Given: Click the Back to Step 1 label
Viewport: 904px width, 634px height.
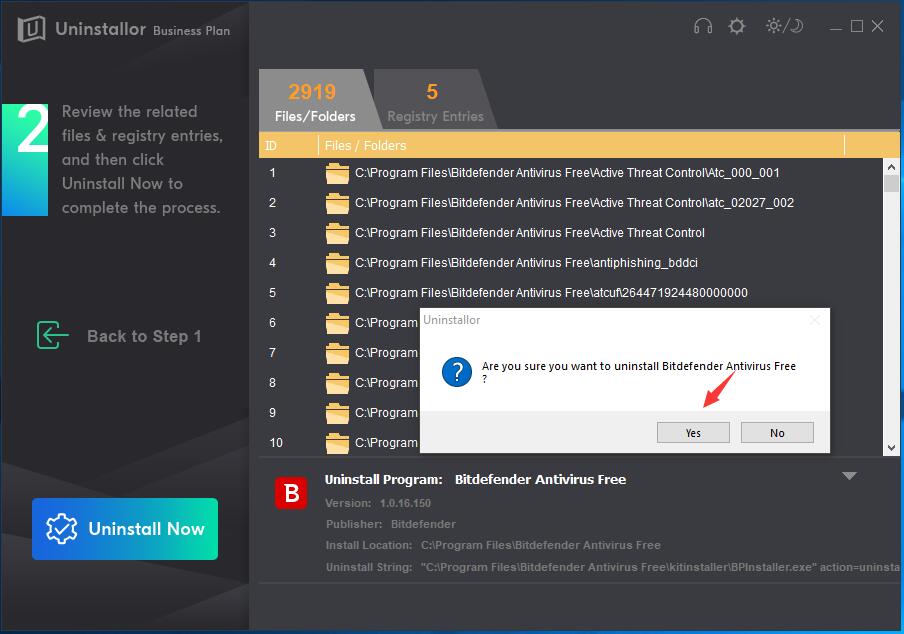Looking at the screenshot, I should click(x=144, y=336).
